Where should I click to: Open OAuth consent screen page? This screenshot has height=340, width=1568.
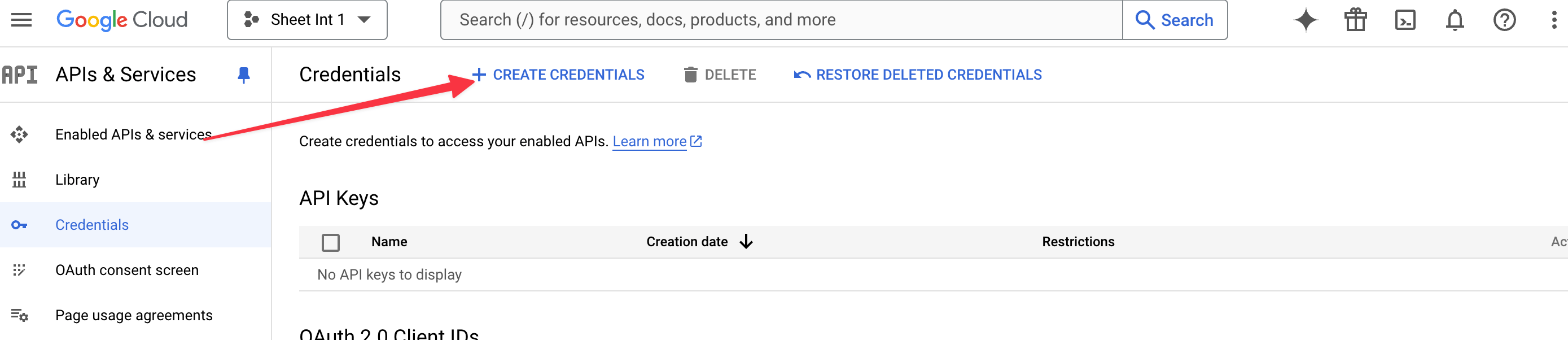[x=126, y=270]
